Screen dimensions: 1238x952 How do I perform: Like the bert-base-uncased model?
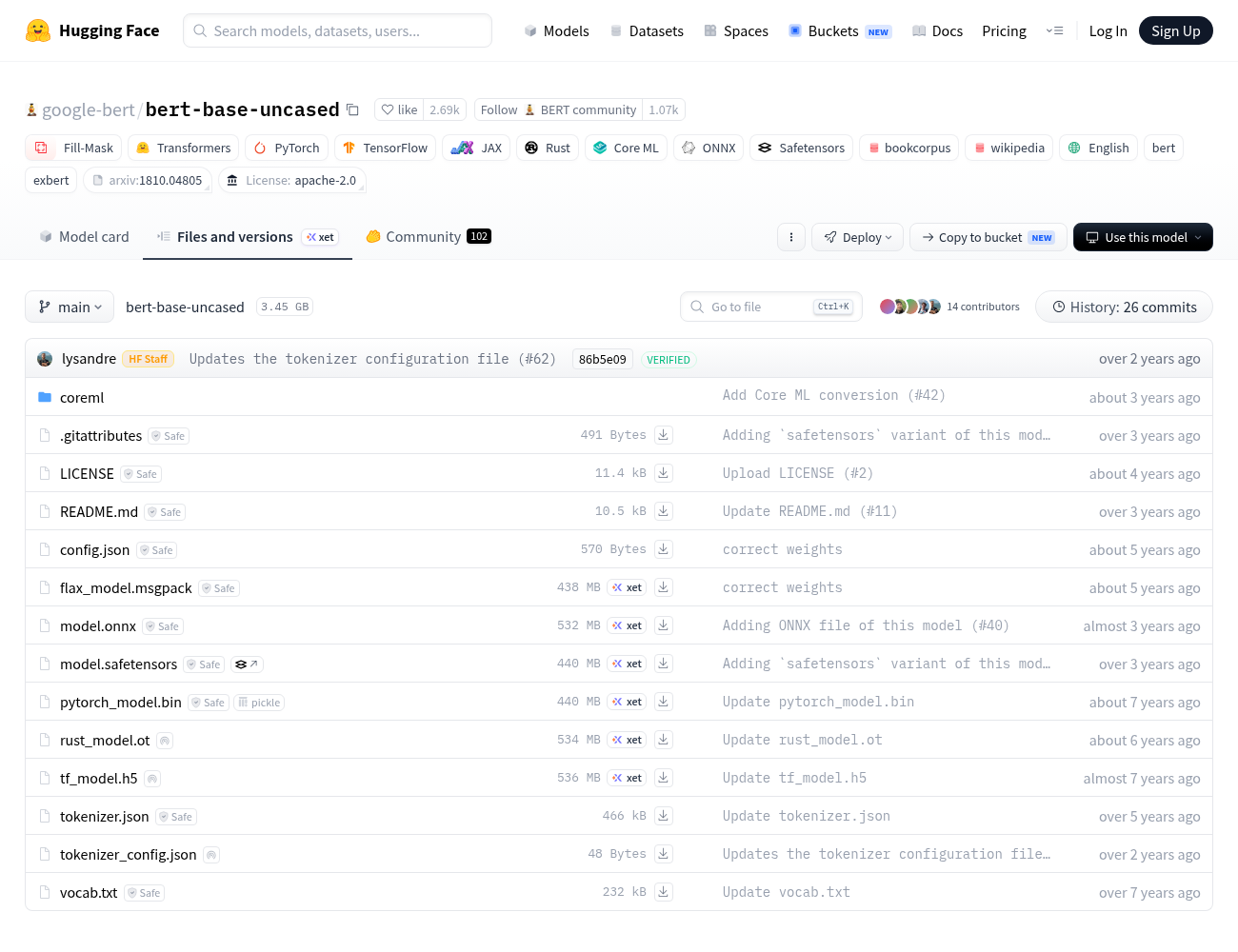[x=399, y=109]
